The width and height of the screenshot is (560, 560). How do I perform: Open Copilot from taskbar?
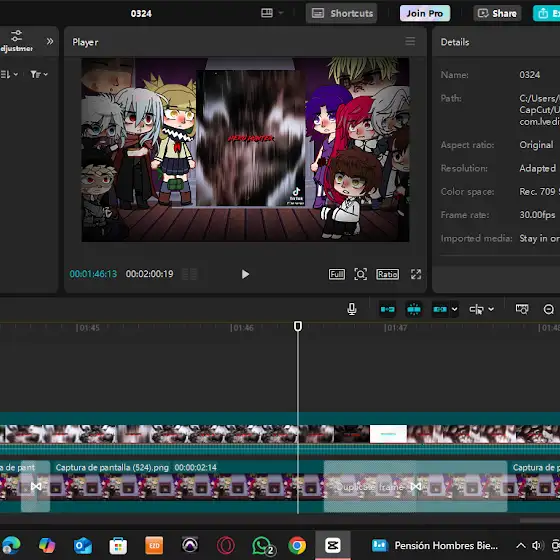tap(47, 545)
